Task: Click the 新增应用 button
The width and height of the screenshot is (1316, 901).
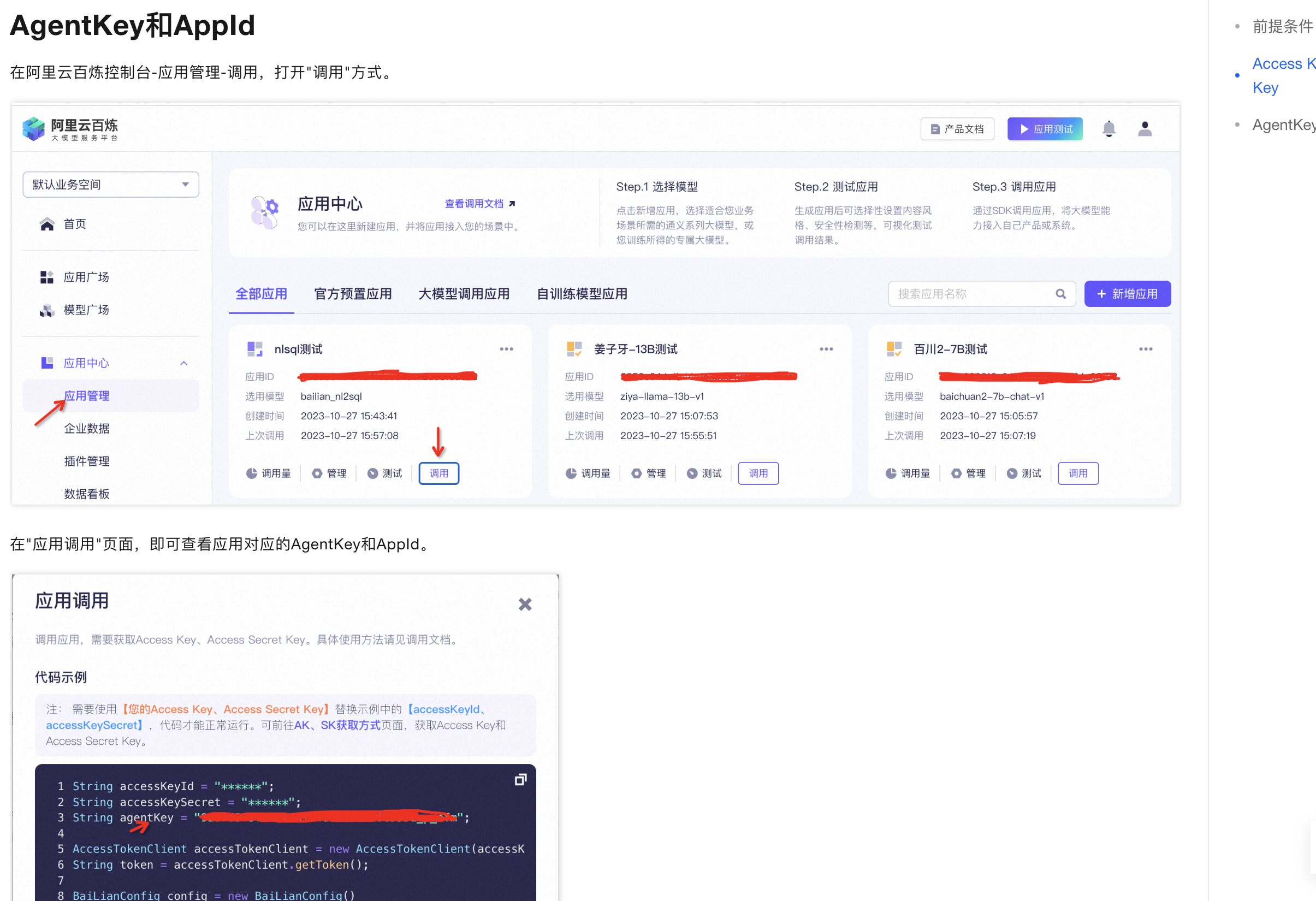Action: coord(1127,294)
